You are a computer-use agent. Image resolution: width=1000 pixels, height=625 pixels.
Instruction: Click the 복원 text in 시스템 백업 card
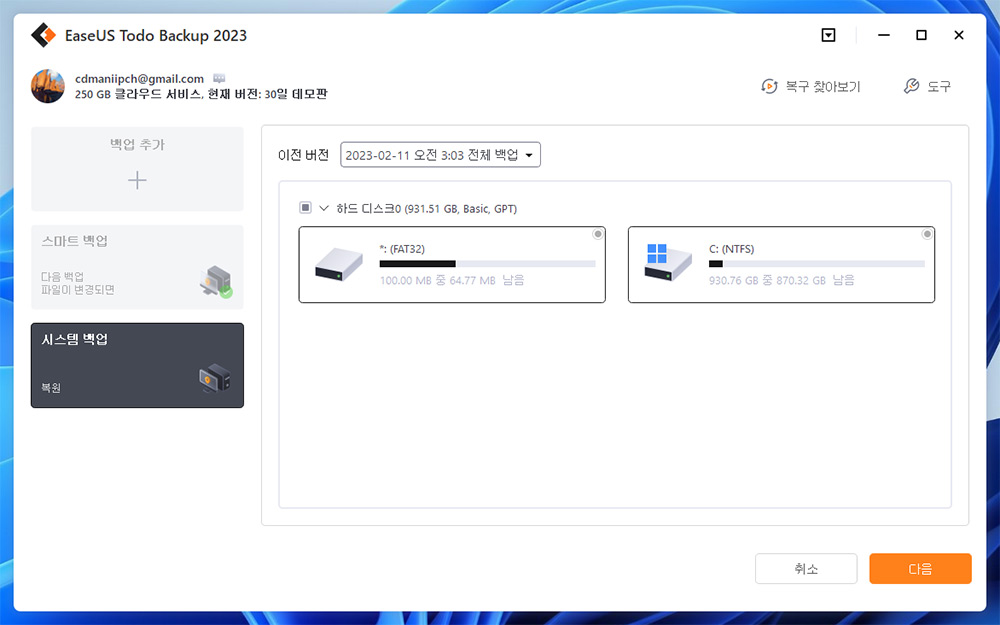(x=51, y=387)
